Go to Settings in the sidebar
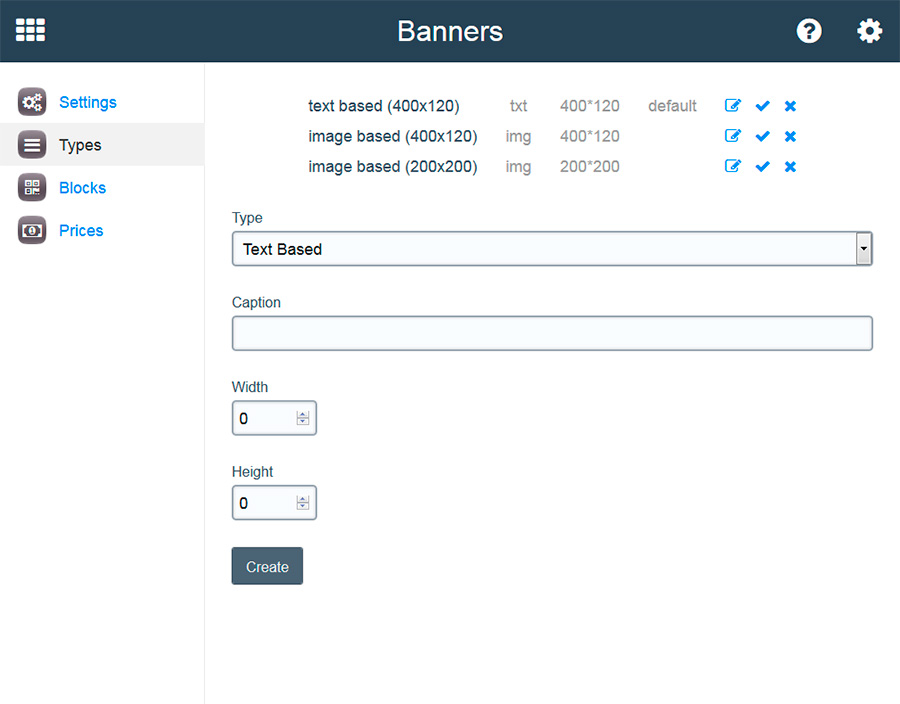Image resolution: width=900 pixels, height=704 pixels. pyautogui.click(x=87, y=102)
